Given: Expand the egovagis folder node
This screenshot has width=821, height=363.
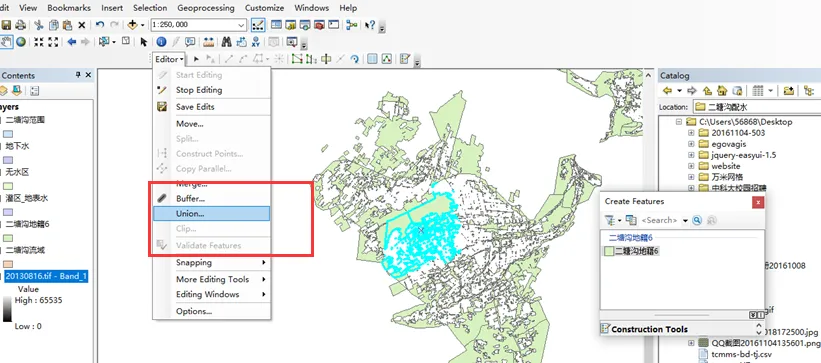Looking at the screenshot, I should tap(691, 144).
